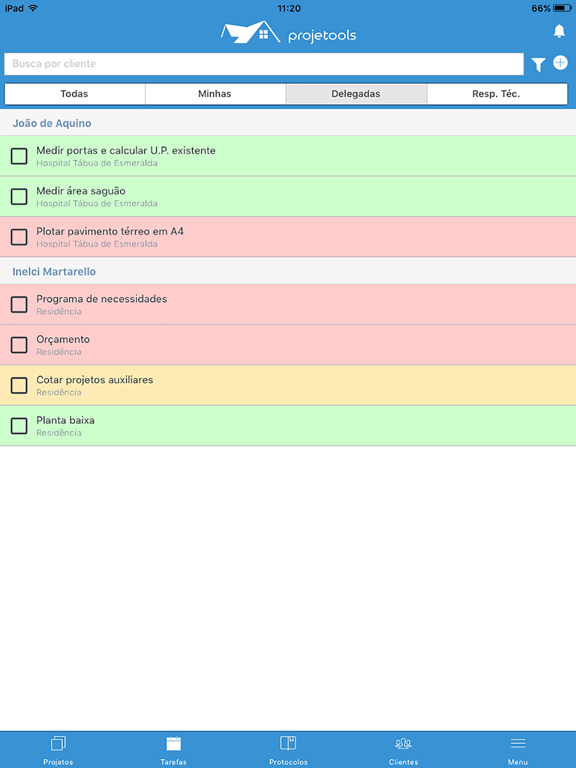
Task: Tap the battery indicator
Action: [x=562, y=8]
